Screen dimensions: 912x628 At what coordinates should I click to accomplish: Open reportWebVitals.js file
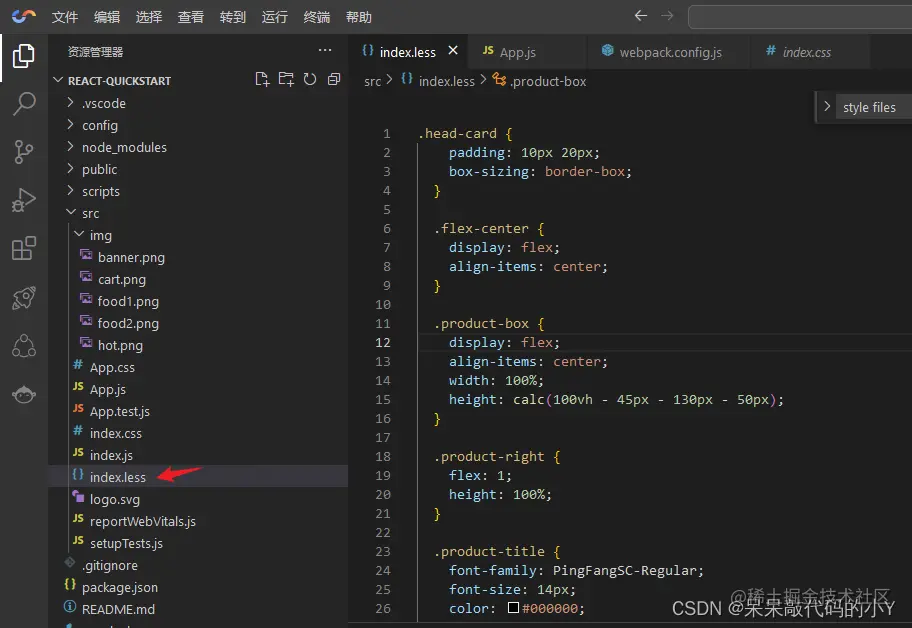click(x=142, y=522)
